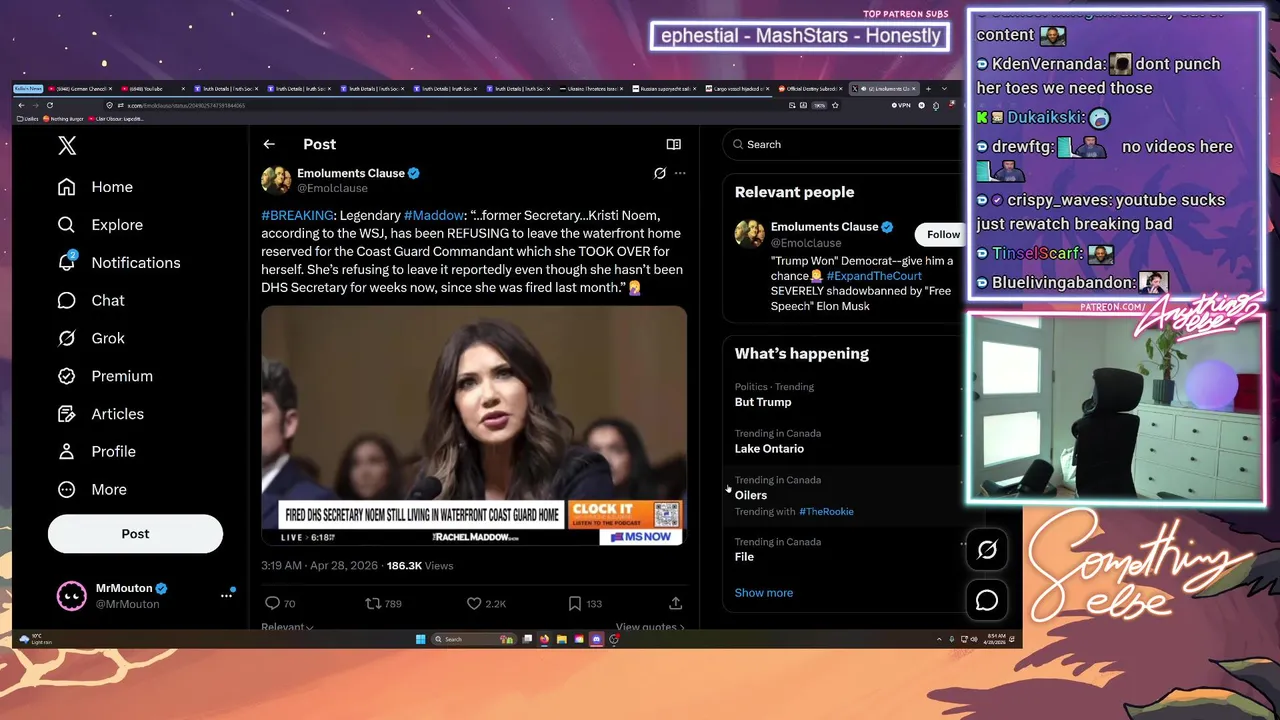Switch to Russian superyacht browser tab

pyautogui.click(x=665, y=89)
